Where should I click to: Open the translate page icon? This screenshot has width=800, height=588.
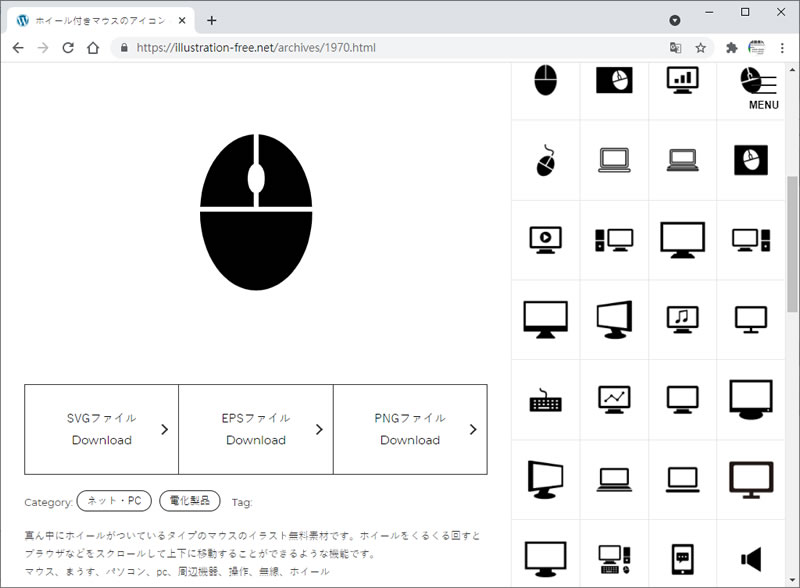(676, 48)
